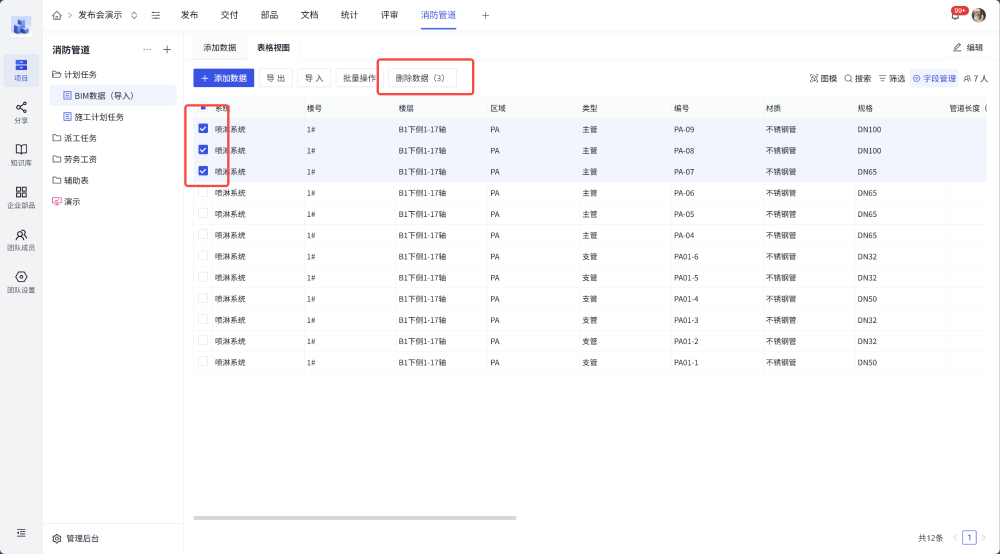Open the 发布会演示 project switcher dropdown
This screenshot has height=554, width=1000.
tap(134, 15)
